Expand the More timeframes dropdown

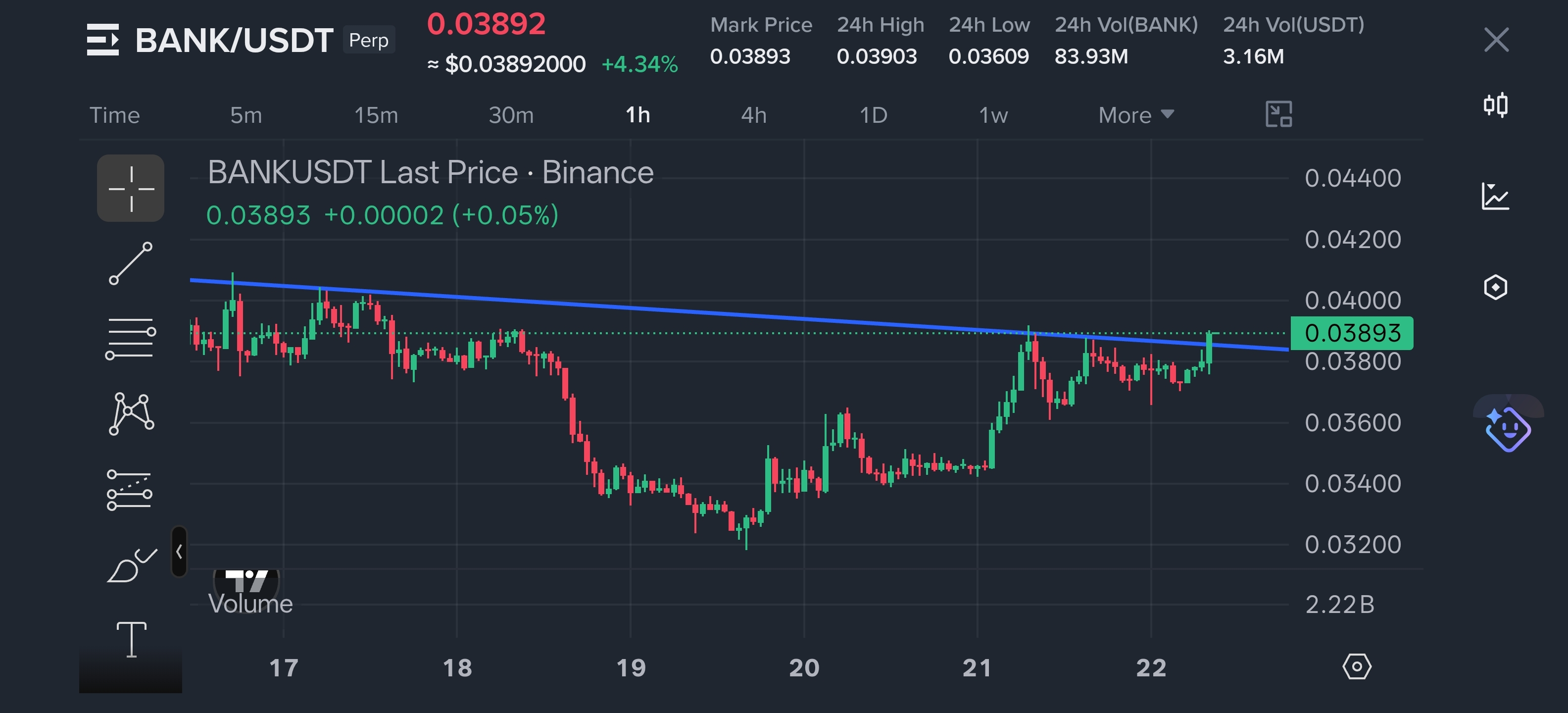click(1135, 115)
